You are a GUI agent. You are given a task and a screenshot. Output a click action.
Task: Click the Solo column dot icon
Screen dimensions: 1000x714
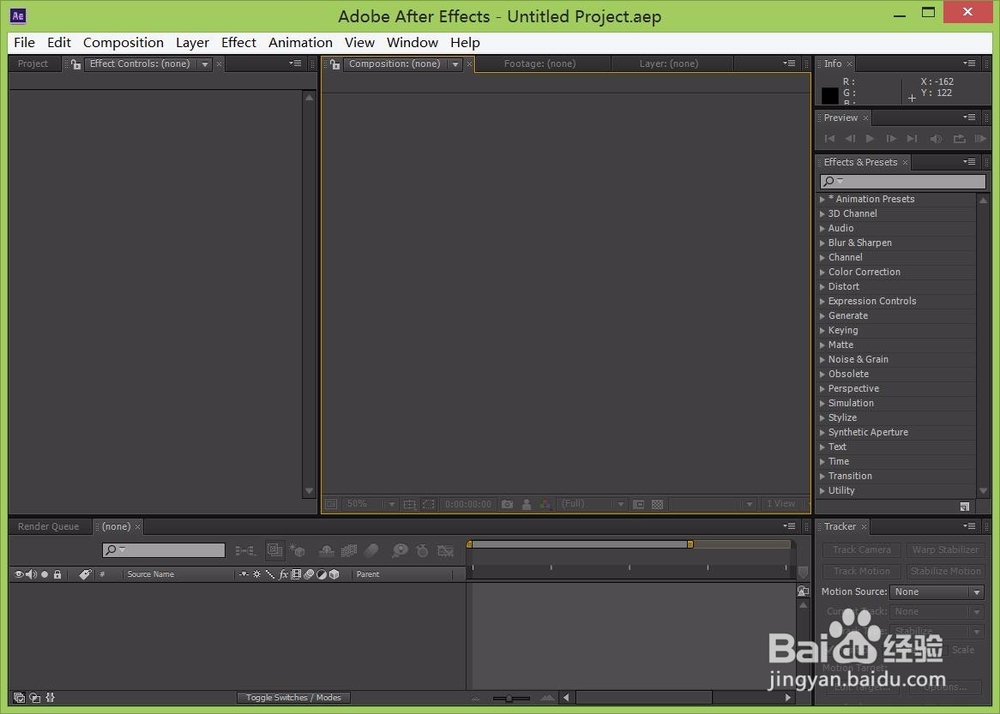(45, 574)
